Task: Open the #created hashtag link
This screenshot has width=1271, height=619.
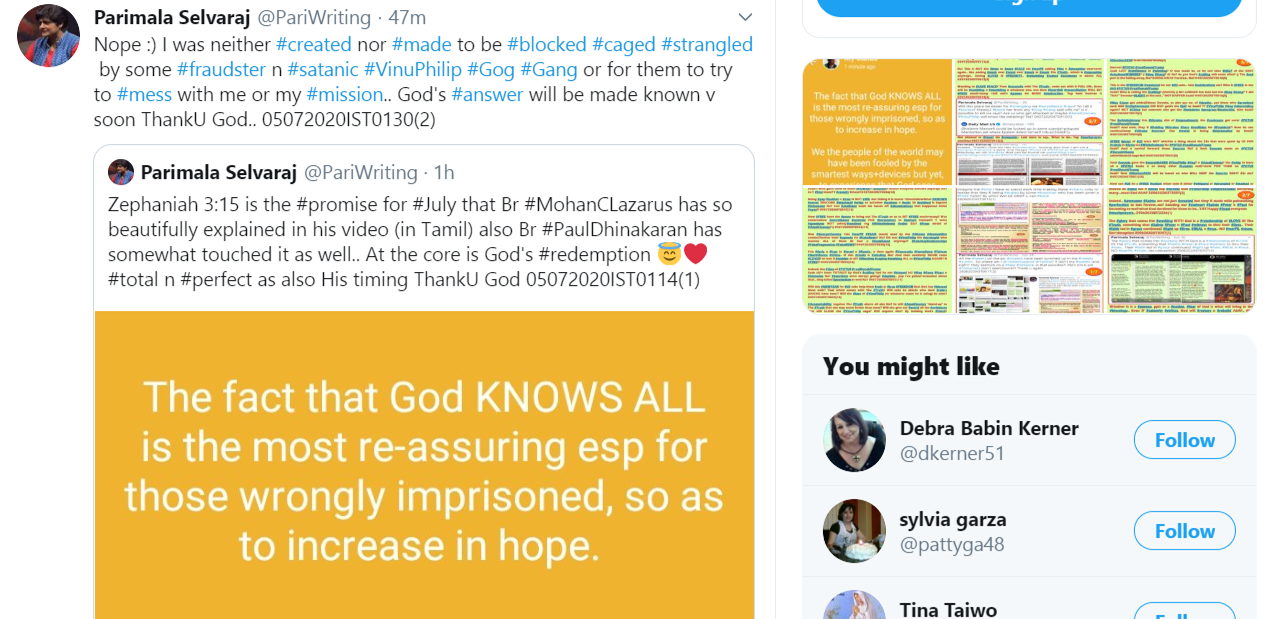Action: [314, 44]
